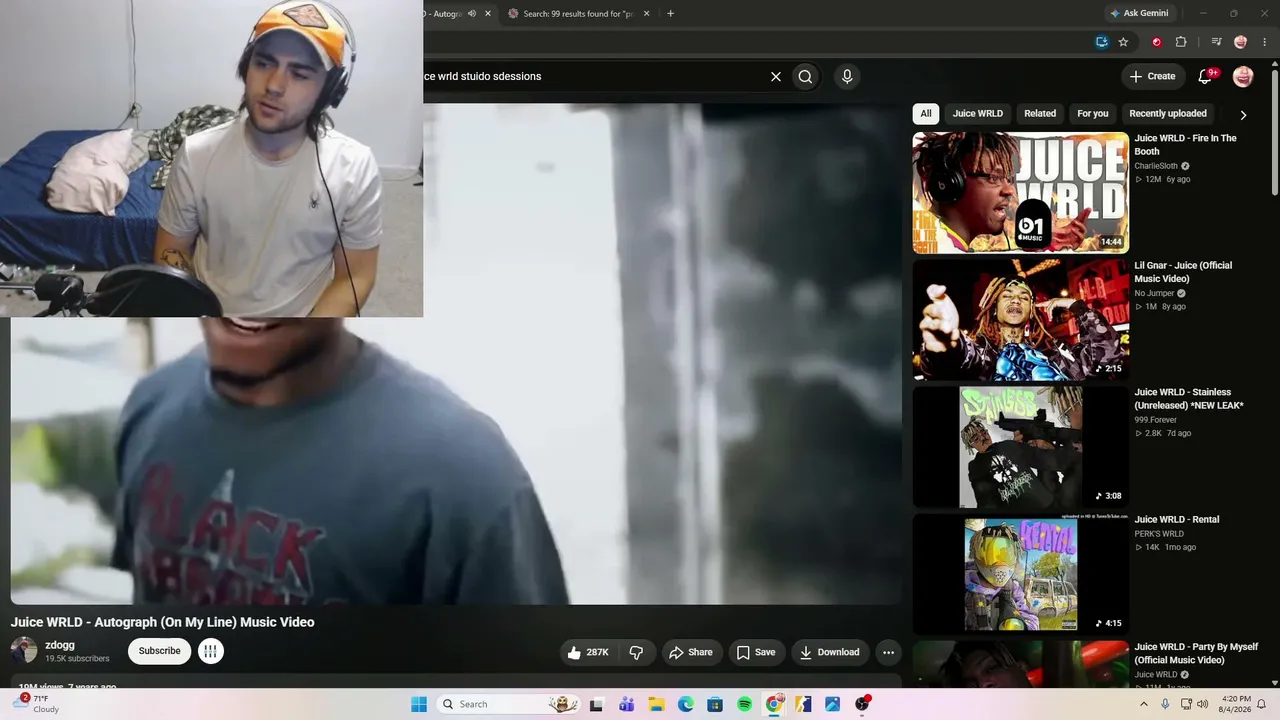Select the For you filter chip
The height and width of the screenshot is (720, 1280).
[x=1093, y=113]
